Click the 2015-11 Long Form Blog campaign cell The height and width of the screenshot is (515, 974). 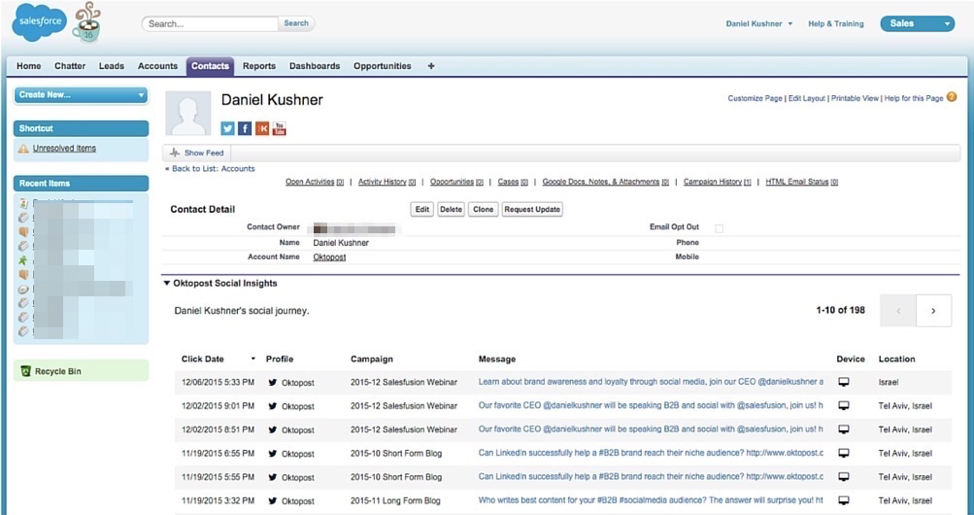395,501
